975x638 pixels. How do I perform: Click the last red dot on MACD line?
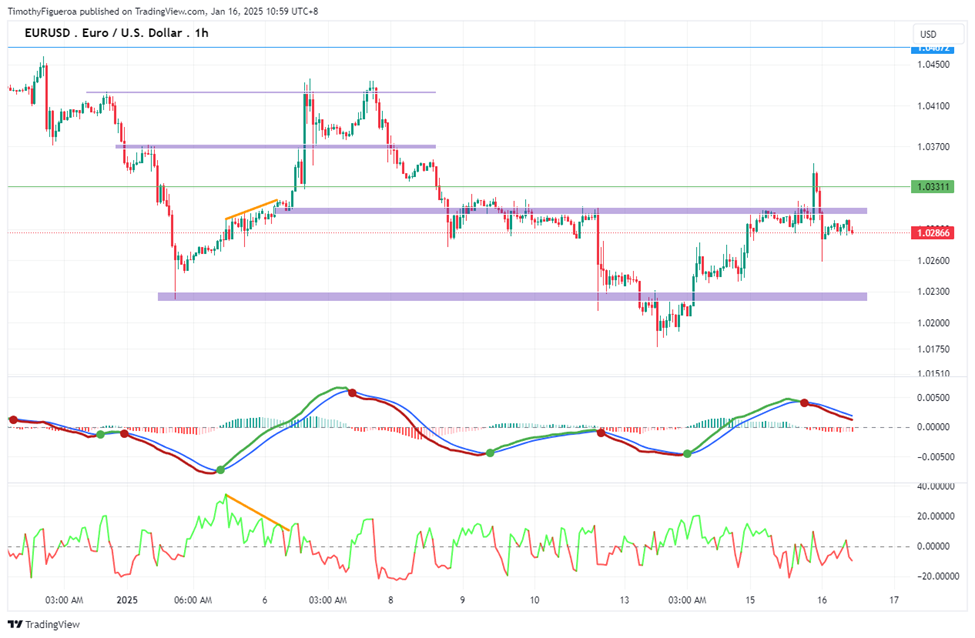coord(804,403)
